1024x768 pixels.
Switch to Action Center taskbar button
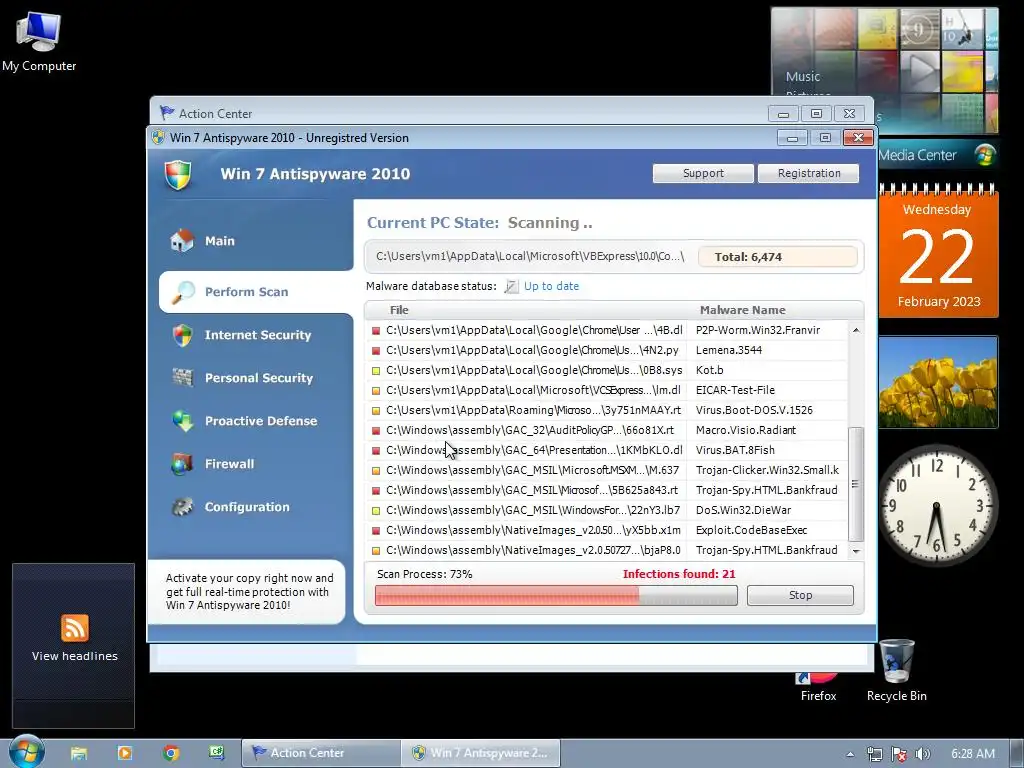321,753
